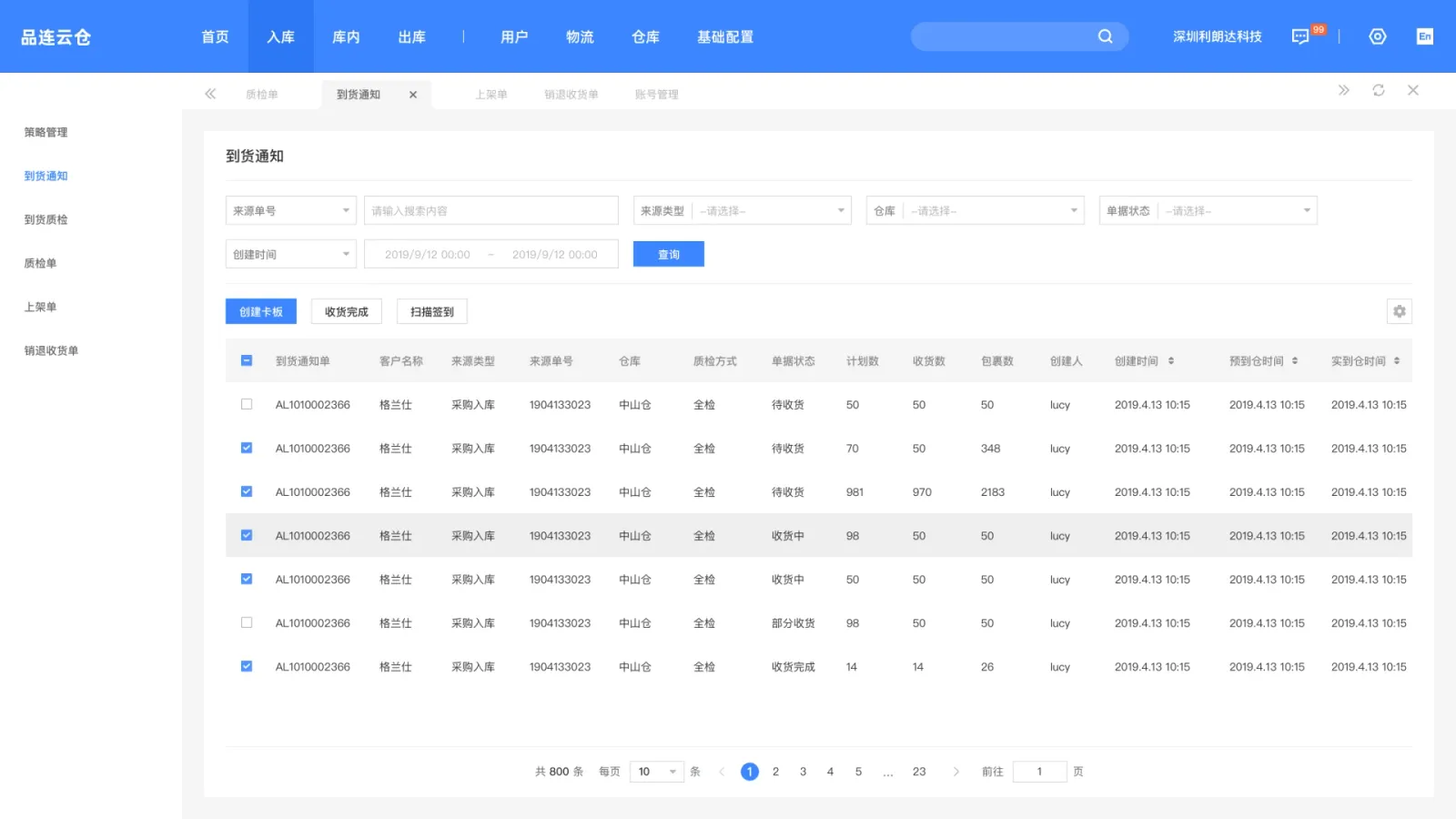This screenshot has height=819, width=1456.
Task: Close the 到货通知 tab
Action: click(413, 95)
